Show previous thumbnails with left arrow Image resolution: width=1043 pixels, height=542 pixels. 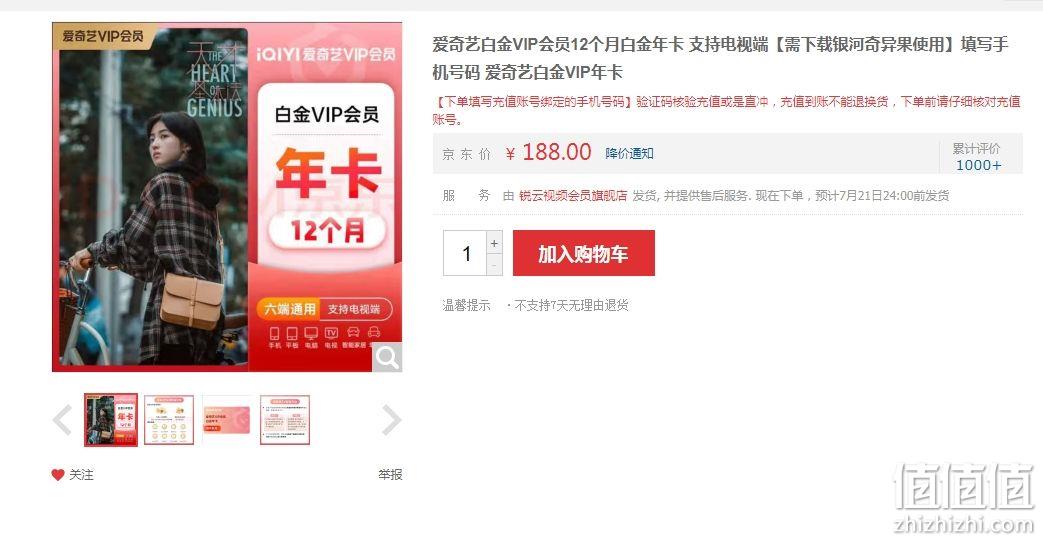tap(63, 420)
